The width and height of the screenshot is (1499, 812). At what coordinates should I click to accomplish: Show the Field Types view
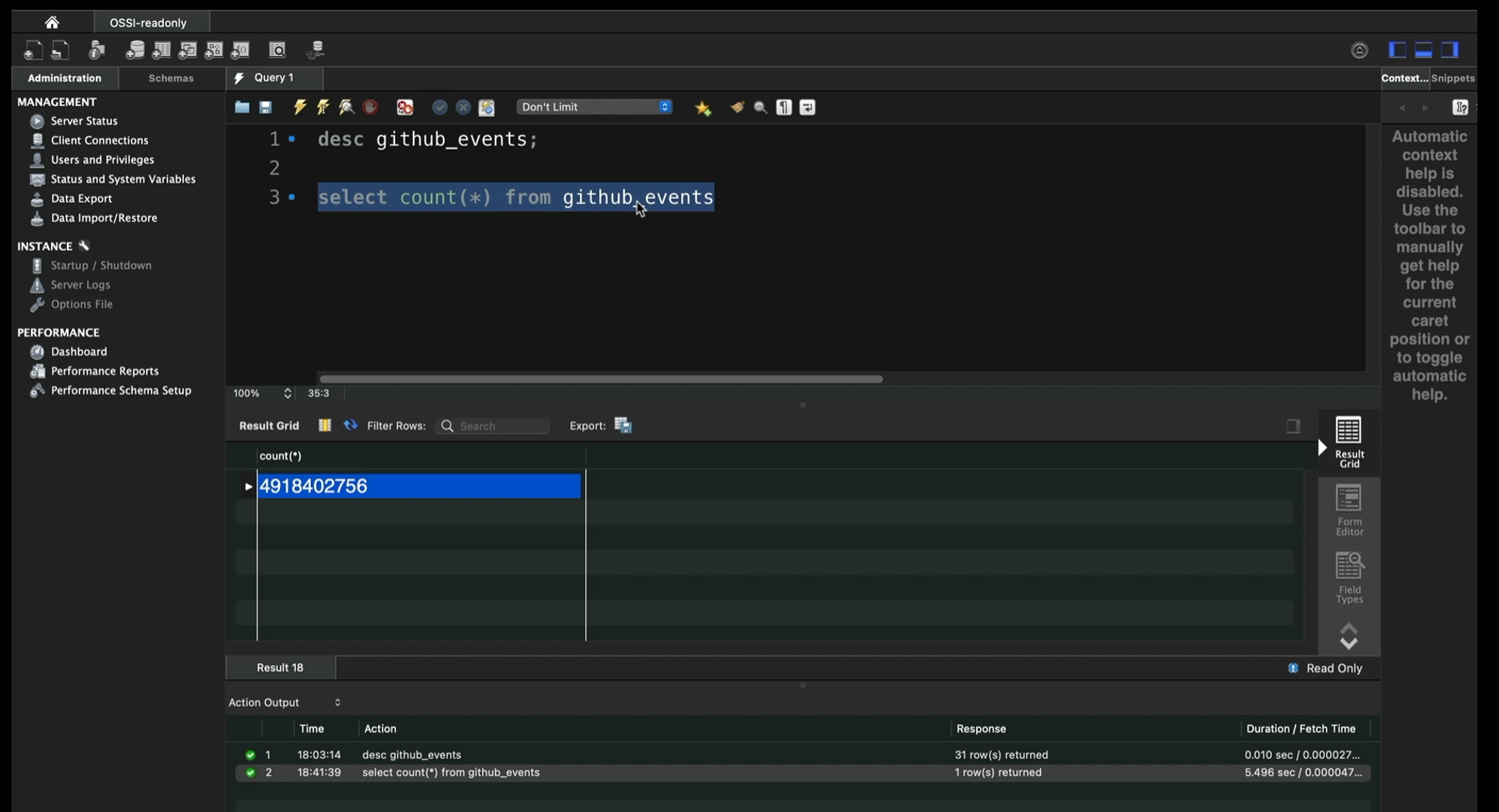(x=1349, y=578)
